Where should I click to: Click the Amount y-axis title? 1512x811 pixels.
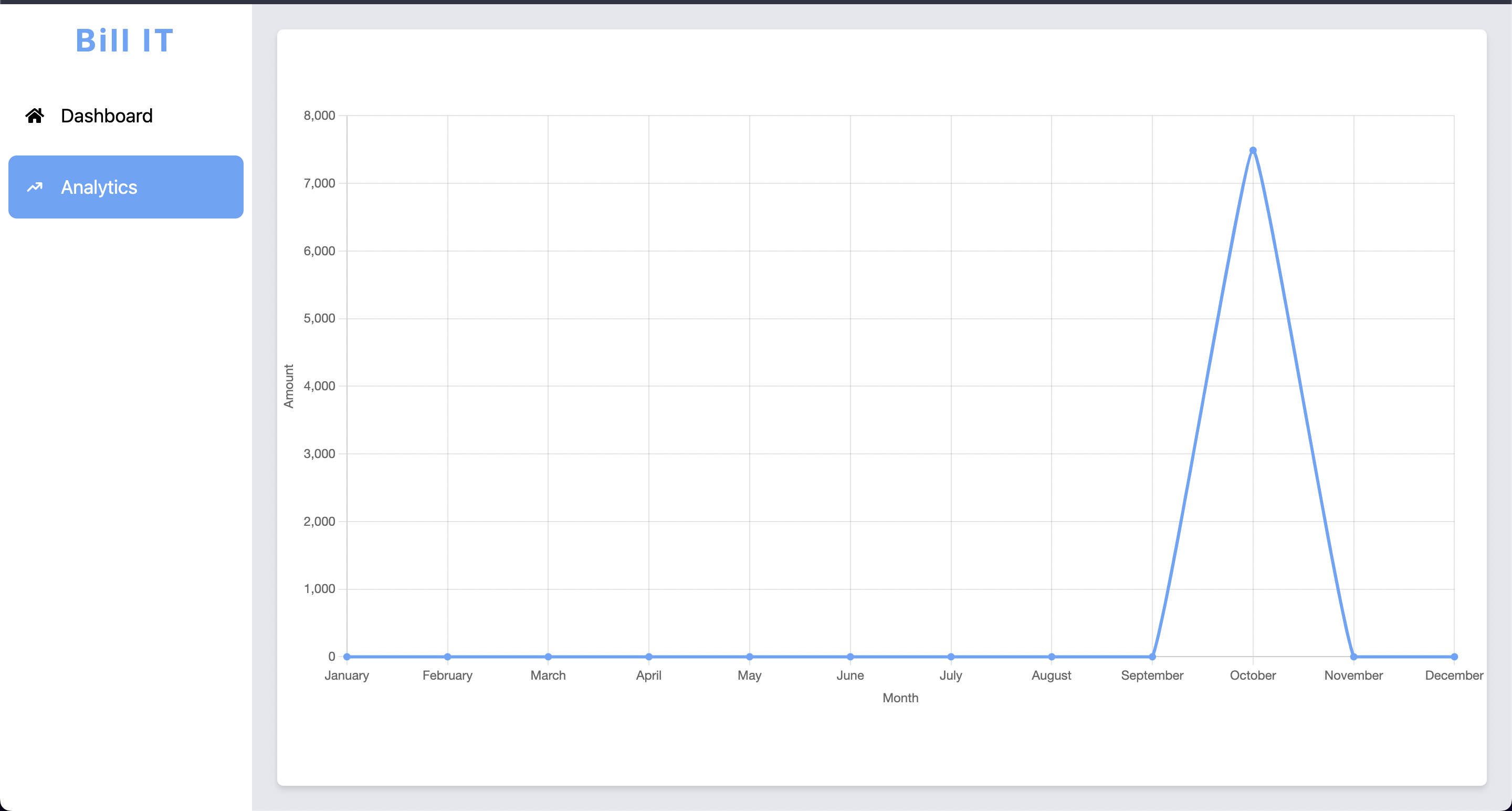click(288, 386)
